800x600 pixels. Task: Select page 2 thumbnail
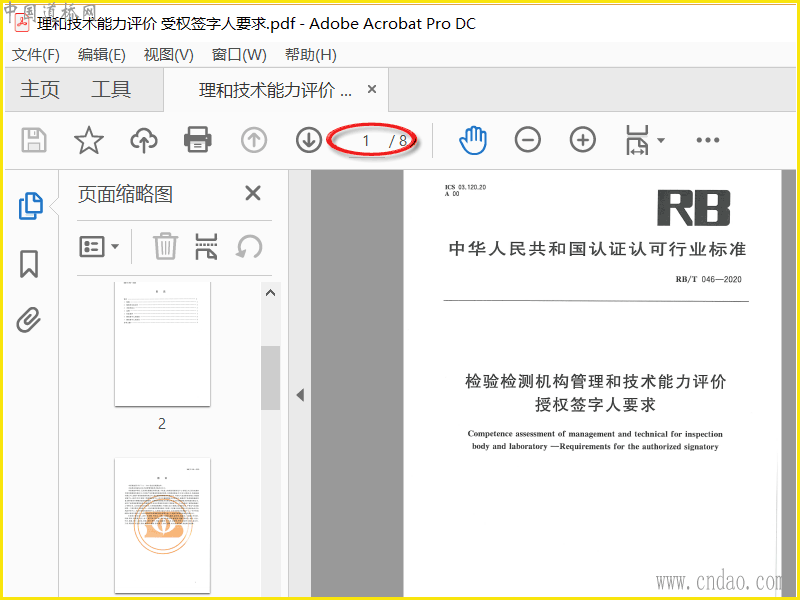pos(162,344)
